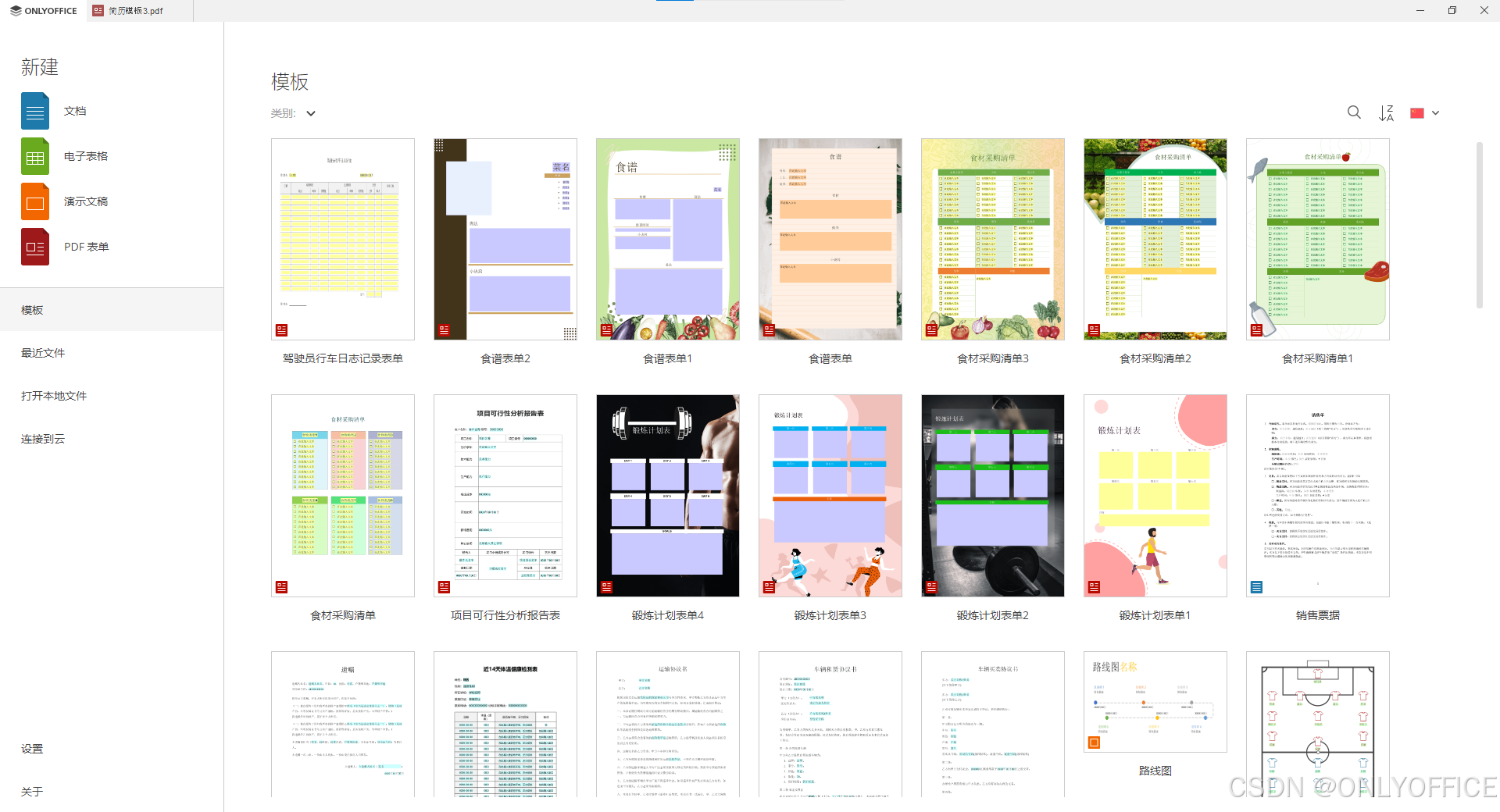
Task: Minimize the ONLYOFFICE window
Action: pos(1420,10)
